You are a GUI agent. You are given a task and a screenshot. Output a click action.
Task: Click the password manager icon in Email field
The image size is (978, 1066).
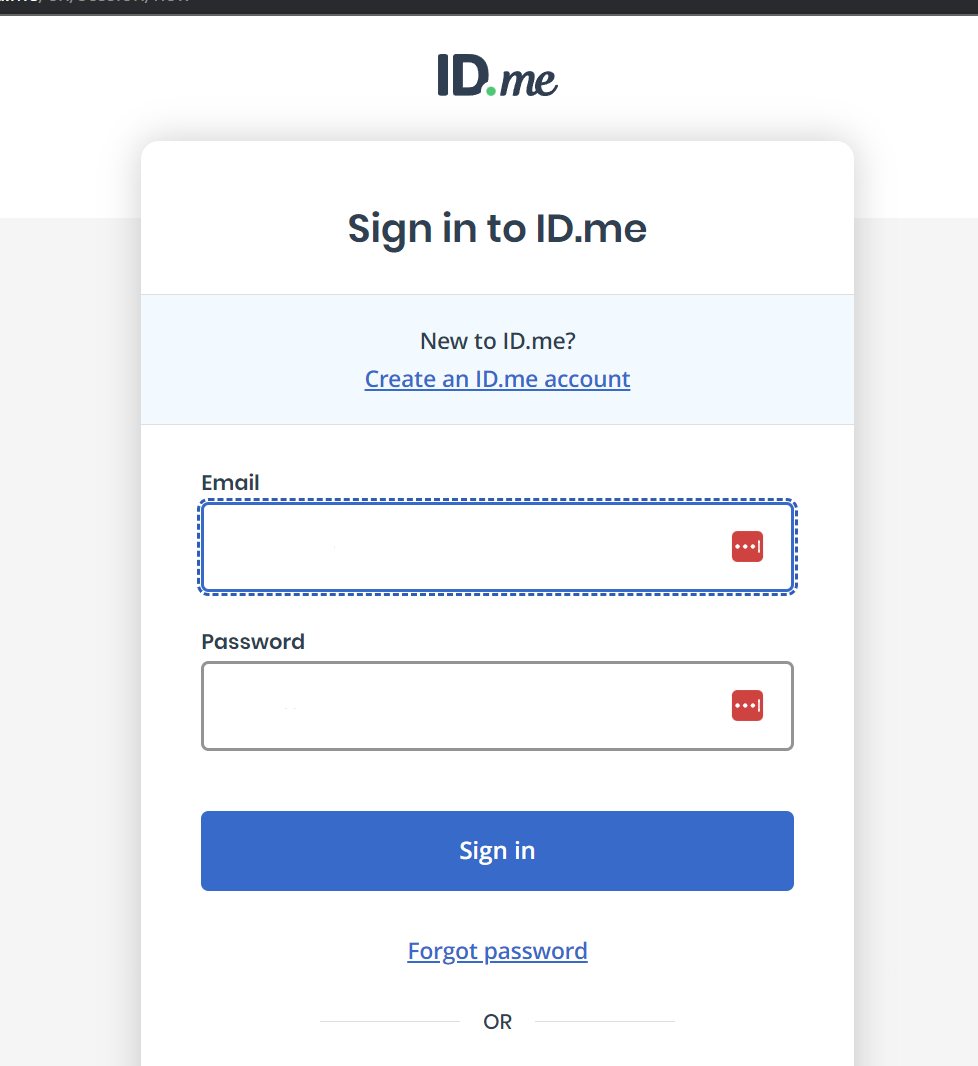click(747, 547)
